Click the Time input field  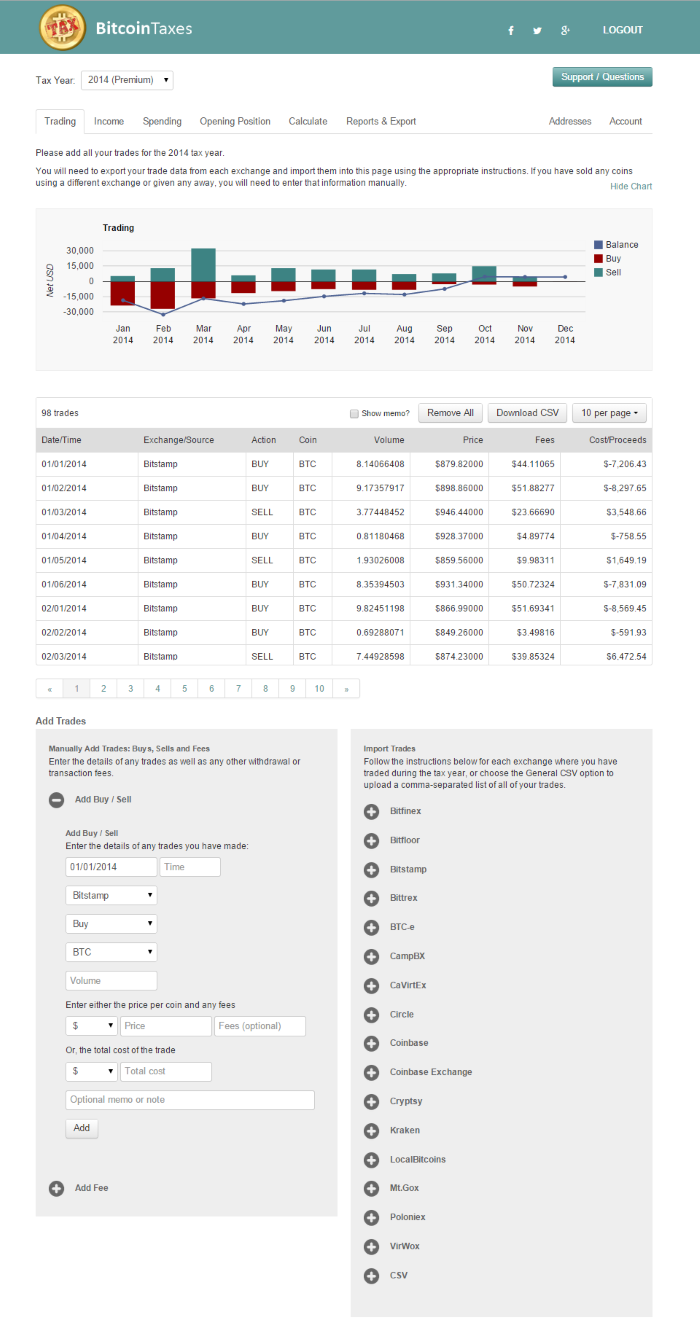coord(190,867)
